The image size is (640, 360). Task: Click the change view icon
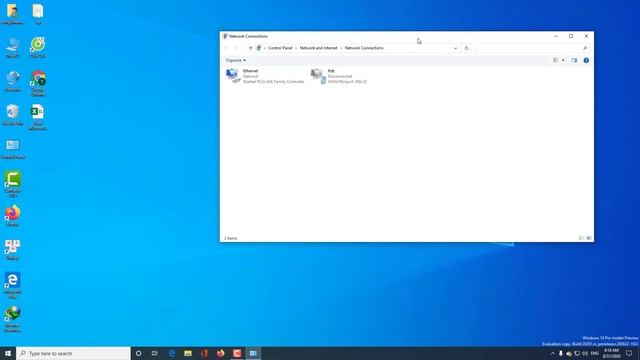[x=556, y=60]
